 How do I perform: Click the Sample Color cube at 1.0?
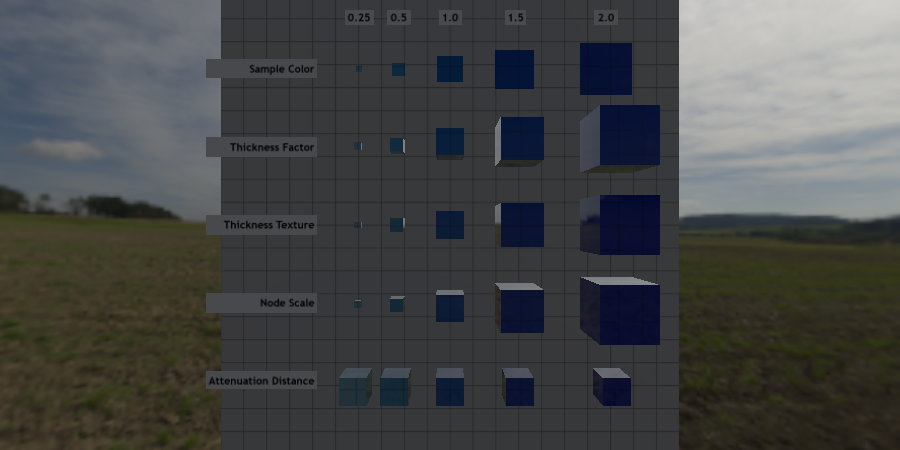[450, 69]
